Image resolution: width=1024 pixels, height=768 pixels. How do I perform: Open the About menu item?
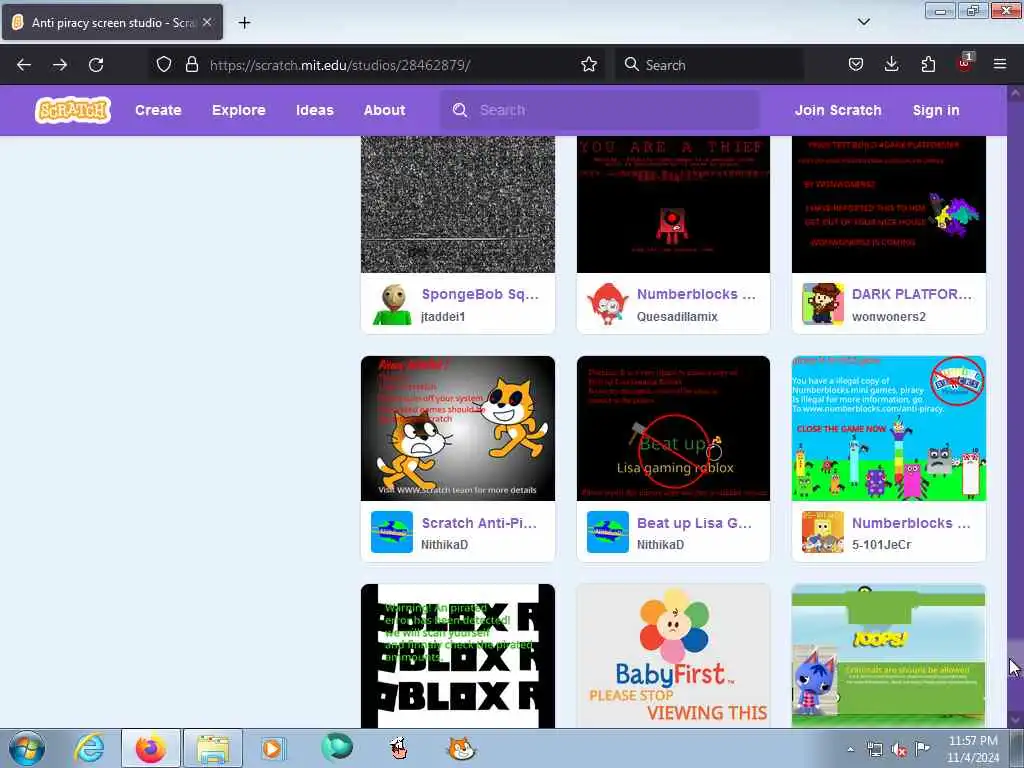point(385,110)
